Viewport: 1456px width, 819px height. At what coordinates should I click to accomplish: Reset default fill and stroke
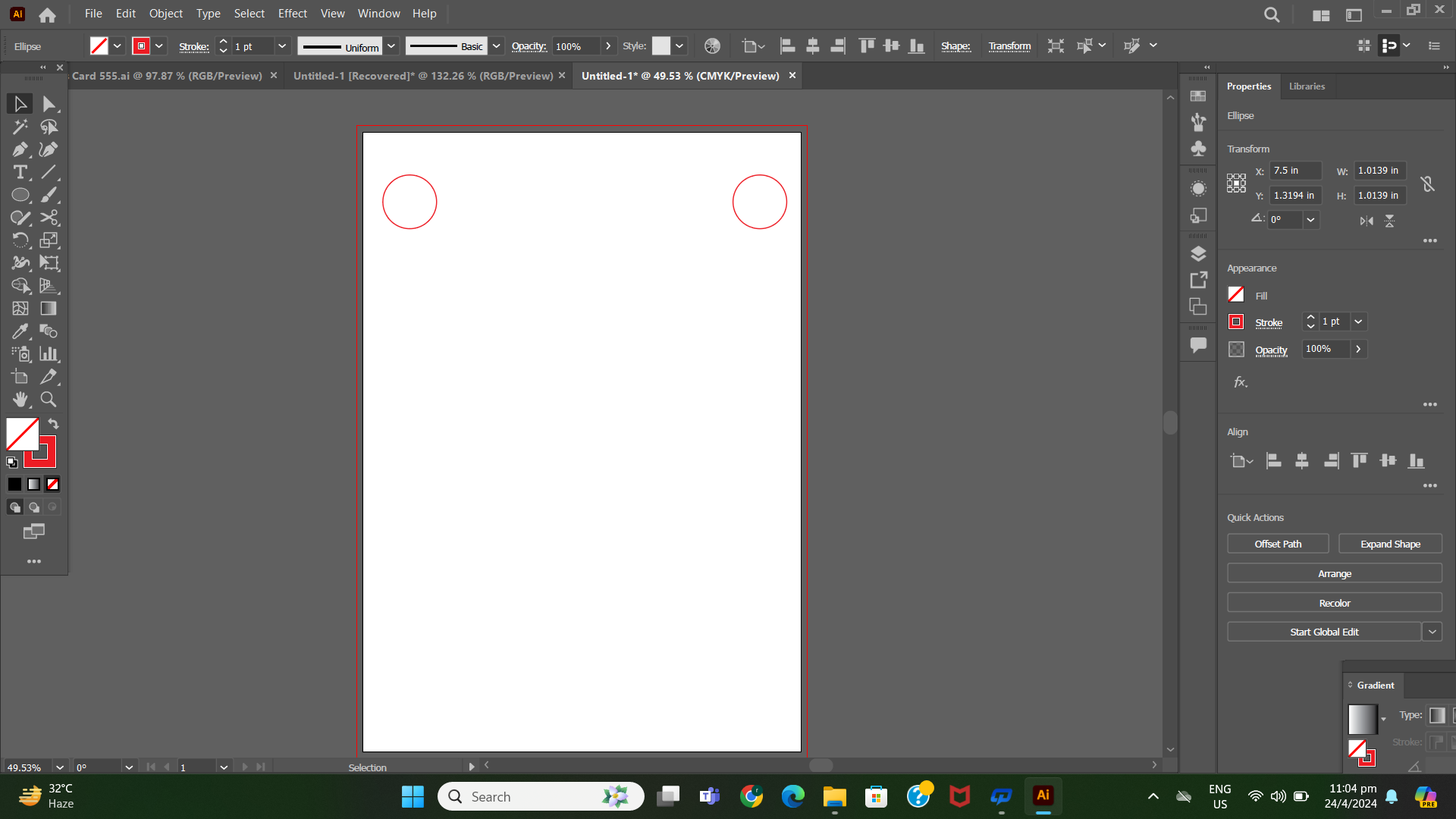click(x=12, y=463)
